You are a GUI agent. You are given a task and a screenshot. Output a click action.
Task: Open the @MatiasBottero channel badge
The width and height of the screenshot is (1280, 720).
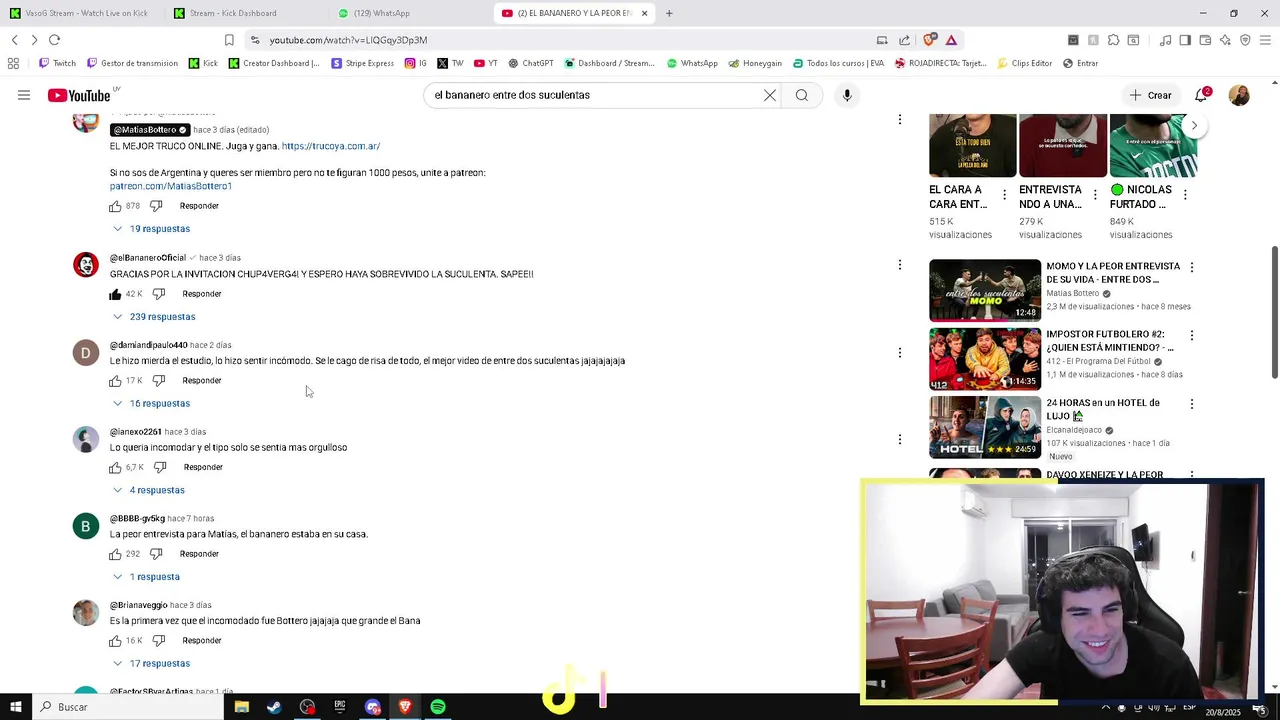(149, 130)
